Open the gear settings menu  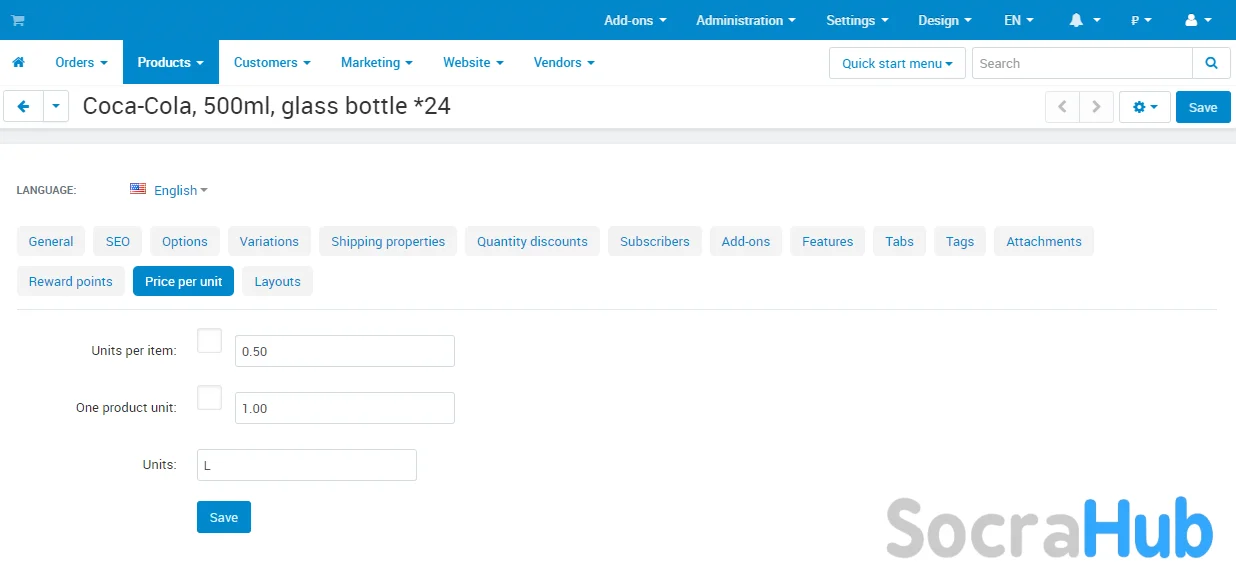pyautogui.click(x=1144, y=107)
